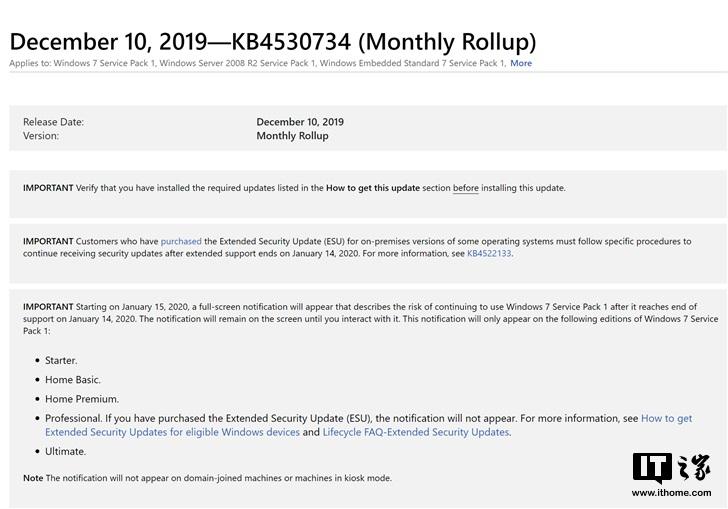728x509 pixels.
Task: Click the bold 'December 10, 2019' release date value
Action: (x=300, y=122)
